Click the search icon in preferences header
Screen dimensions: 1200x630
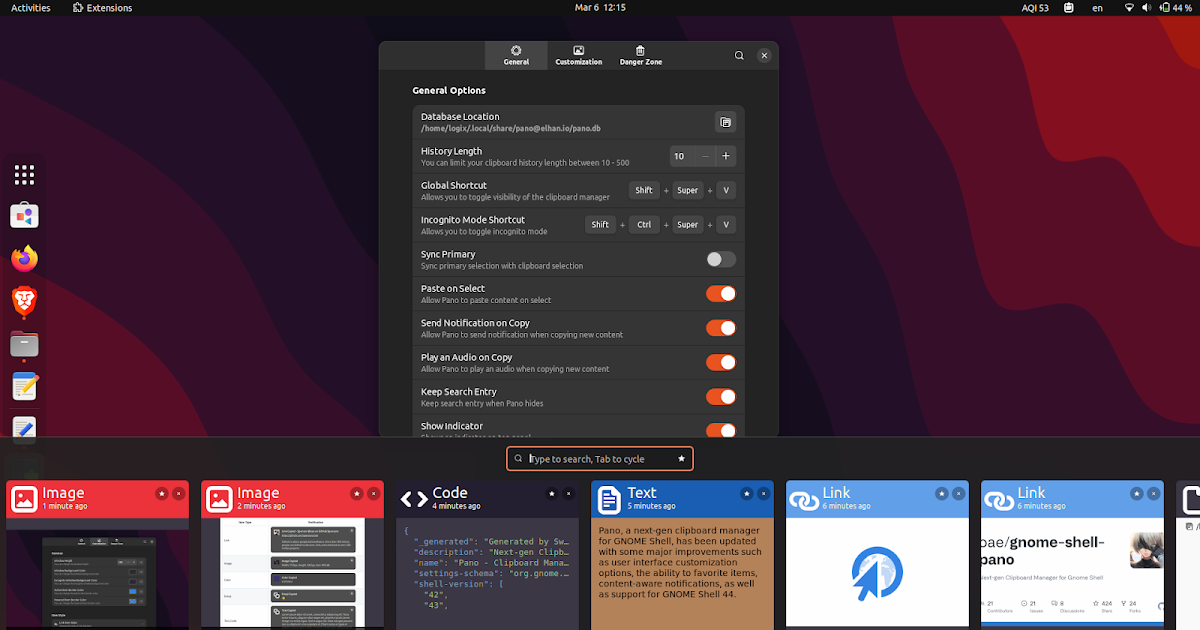click(x=739, y=56)
